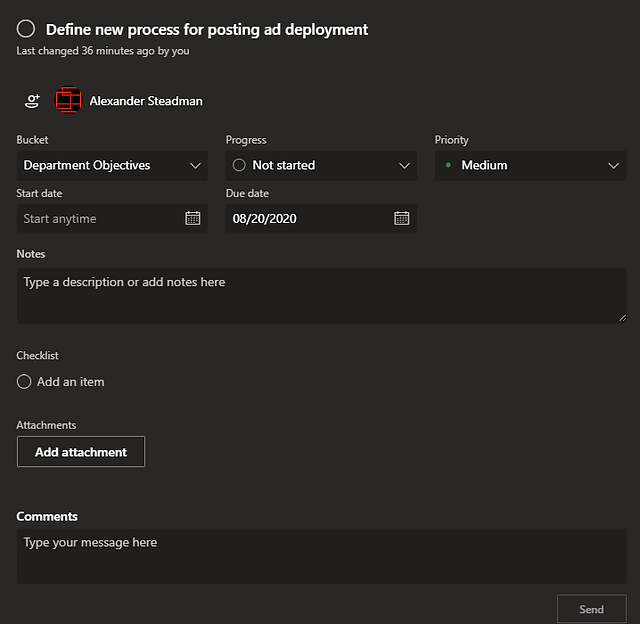Screen dimensions: 640x624
Task: Click the due date field 08/20/2020
Action: pos(321,219)
